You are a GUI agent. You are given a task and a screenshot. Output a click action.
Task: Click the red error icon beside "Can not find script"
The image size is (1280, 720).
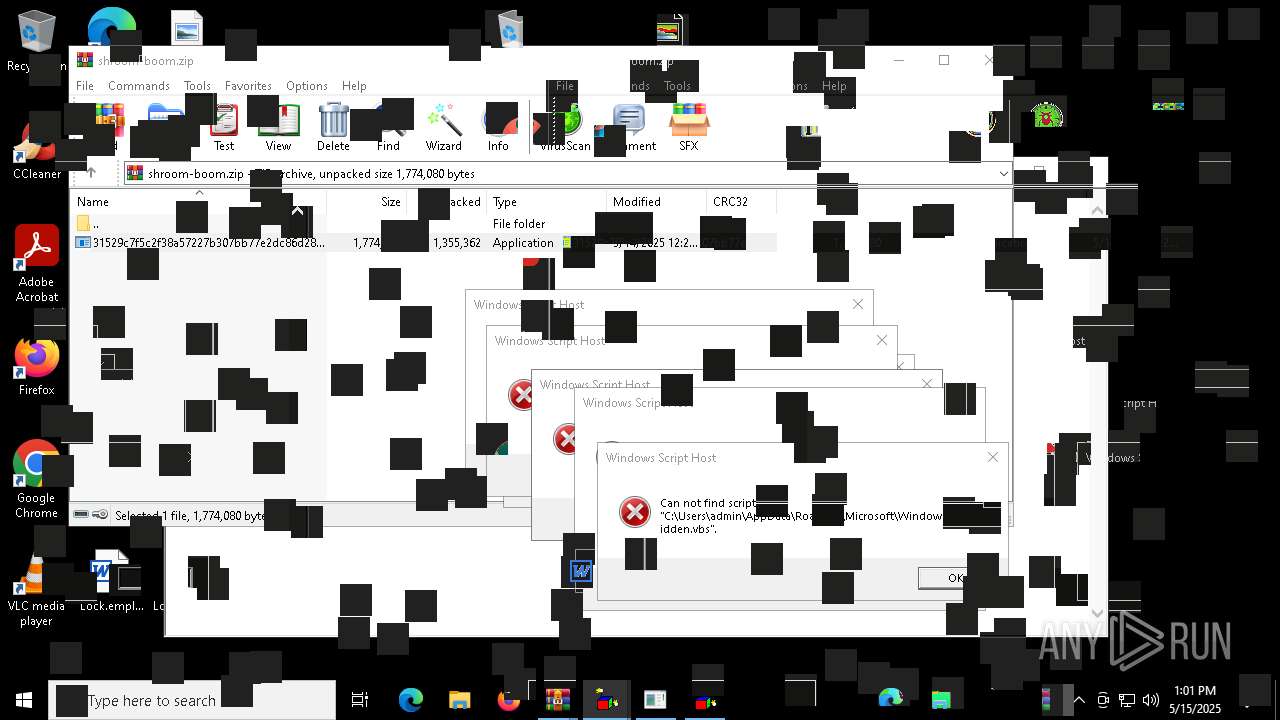(x=634, y=512)
